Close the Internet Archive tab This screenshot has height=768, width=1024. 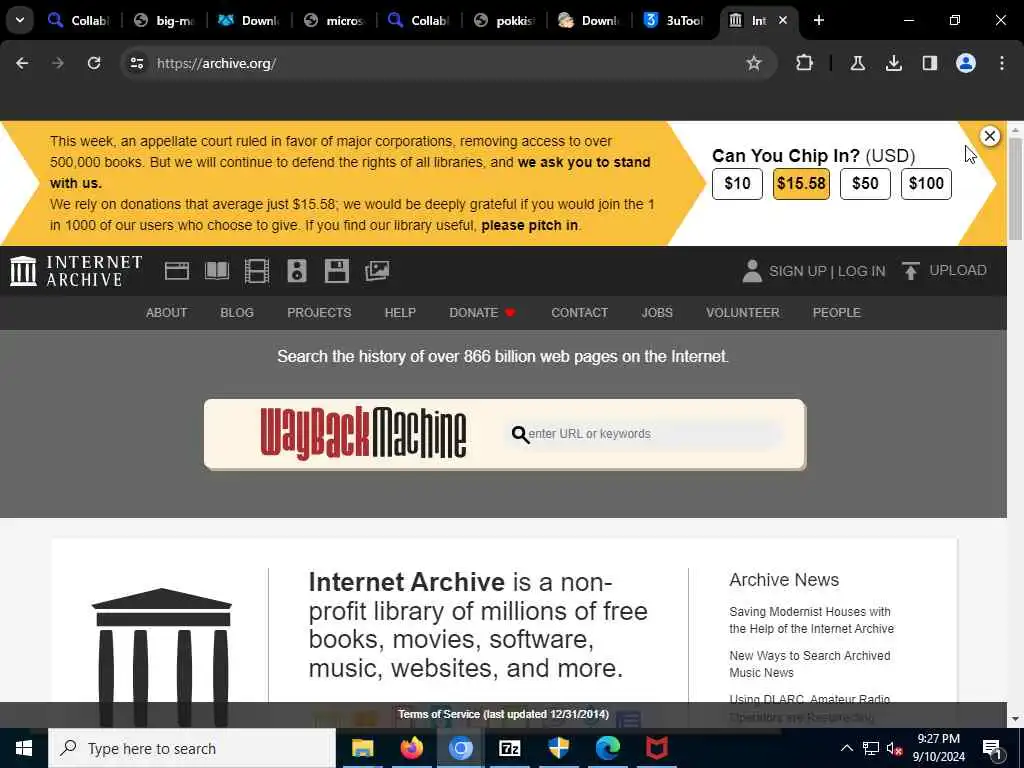pos(783,20)
